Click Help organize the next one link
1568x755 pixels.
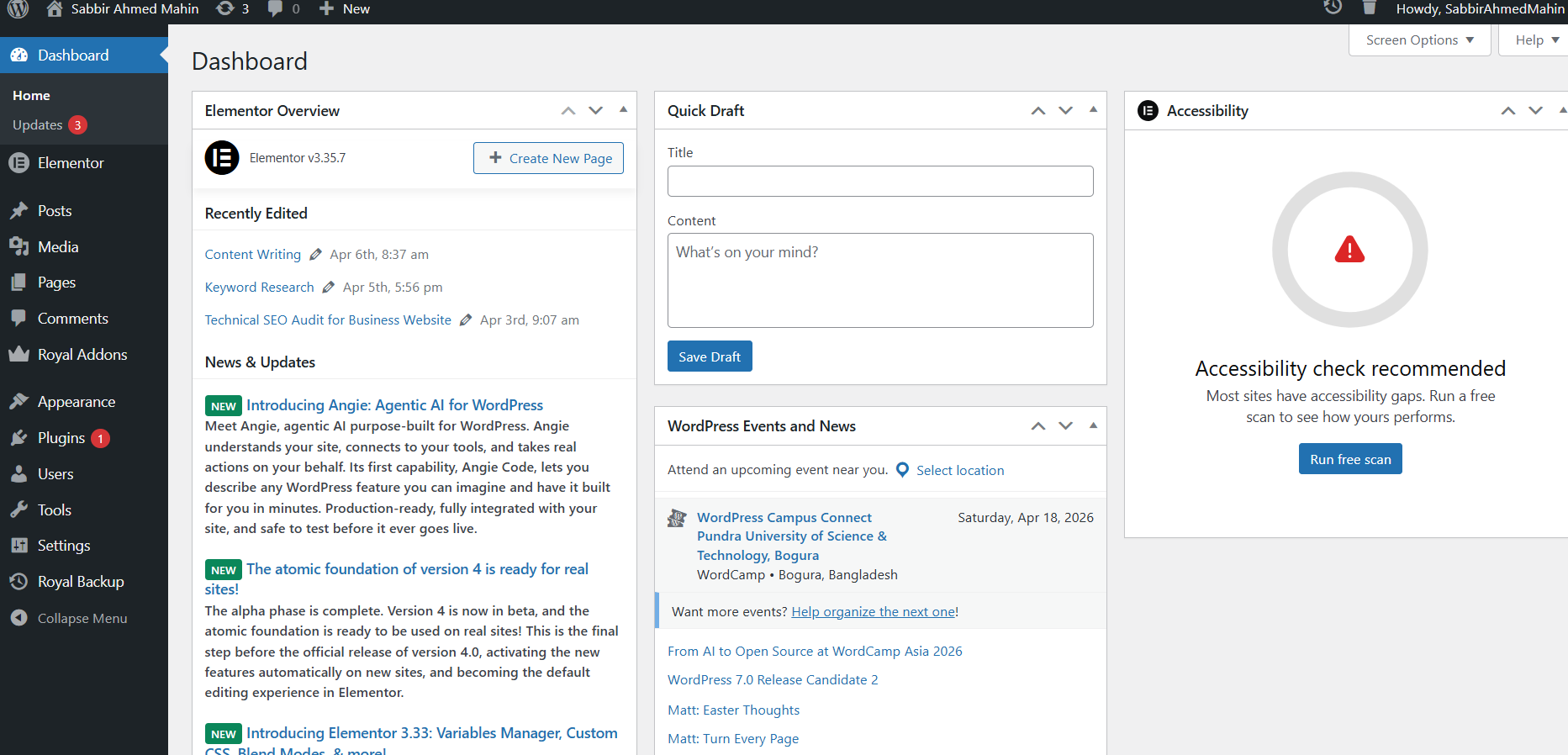click(x=873, y=611)
